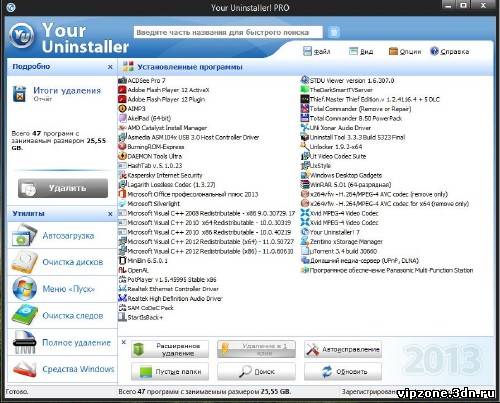Click the Итоги удаления report icon
500x403 pixels.
tap(20, 94)
